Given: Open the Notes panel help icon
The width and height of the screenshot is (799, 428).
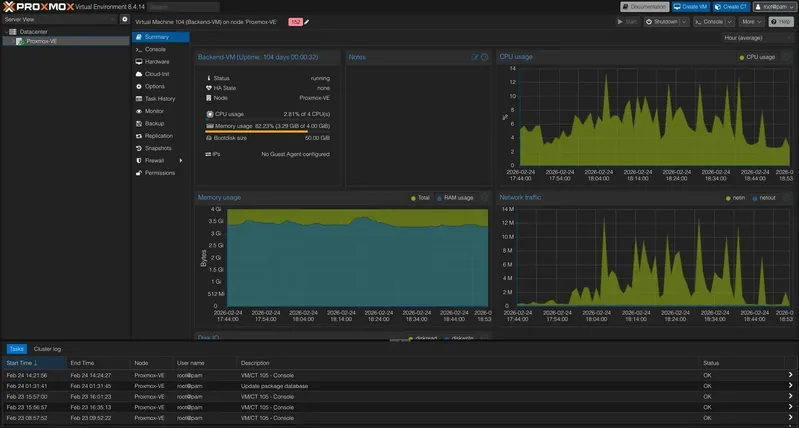Looking at the screenshot, I should pyautogui.click(x=485, y=57).
